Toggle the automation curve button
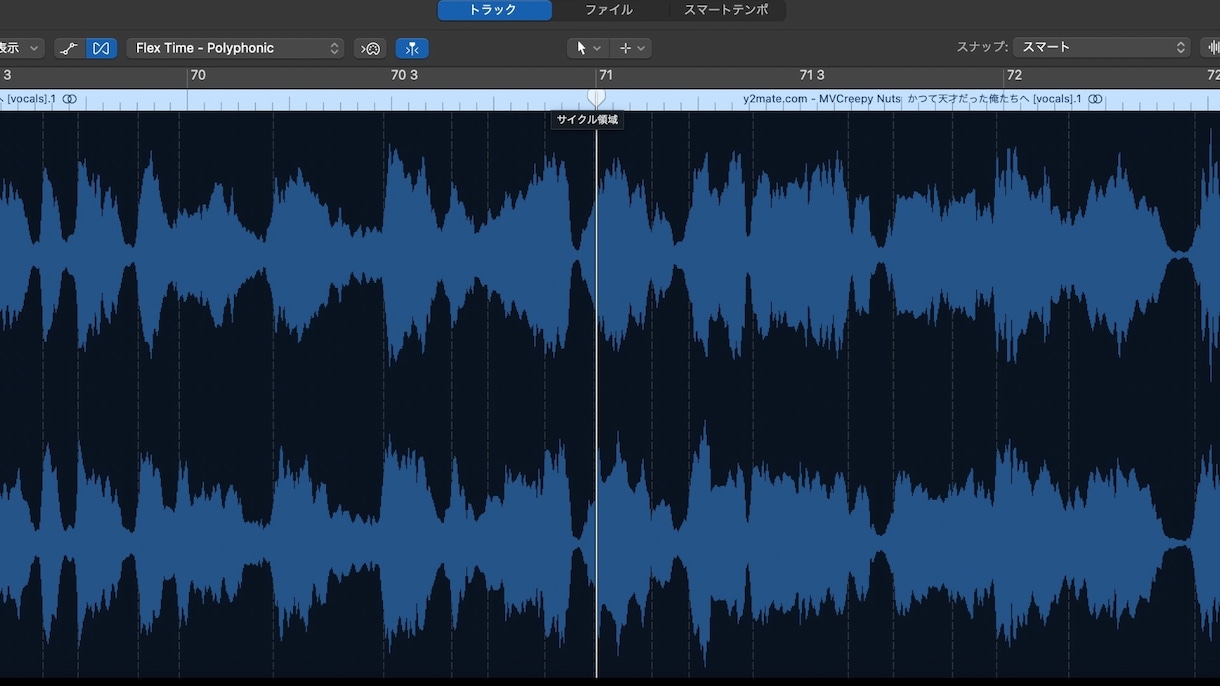The height and width of the screenshot is (686, 1220). tap(69, 48)
